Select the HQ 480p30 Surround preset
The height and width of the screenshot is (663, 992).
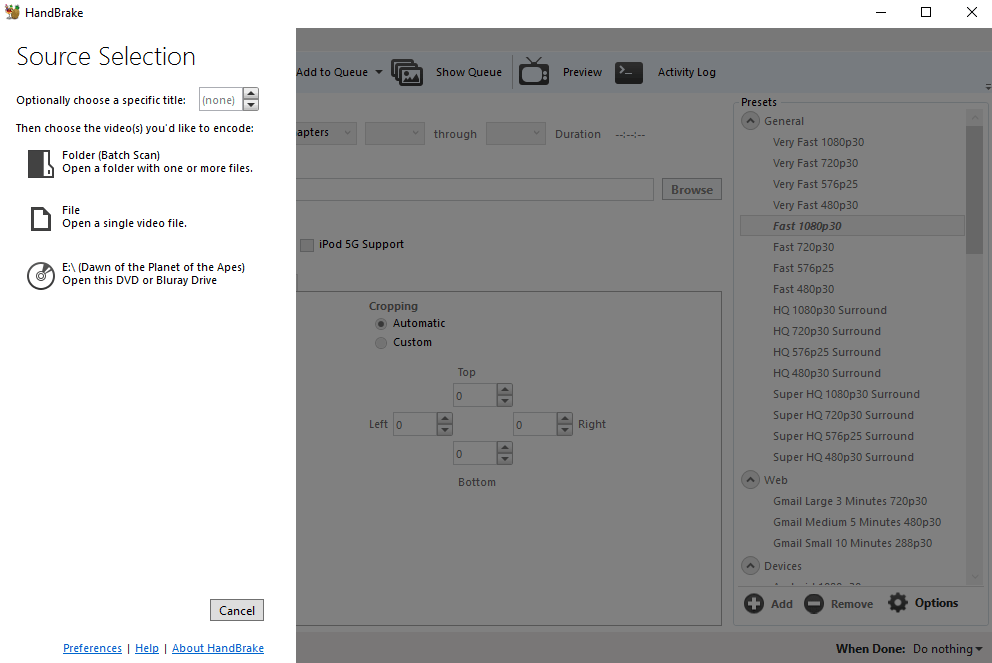coord(827,373)
